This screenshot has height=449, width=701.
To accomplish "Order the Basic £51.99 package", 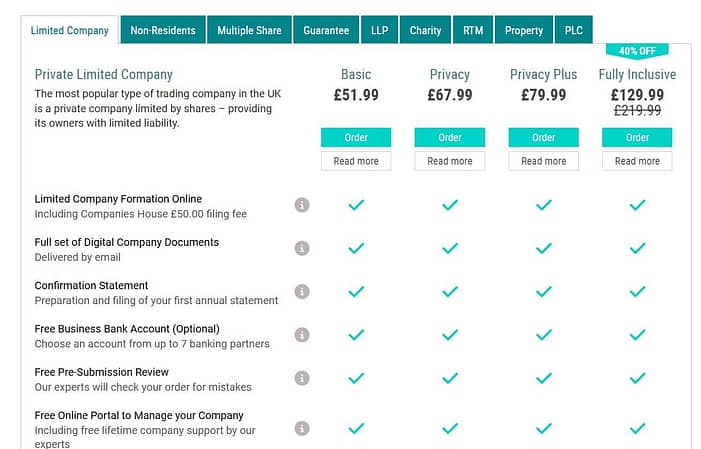I will pos(356,137).
